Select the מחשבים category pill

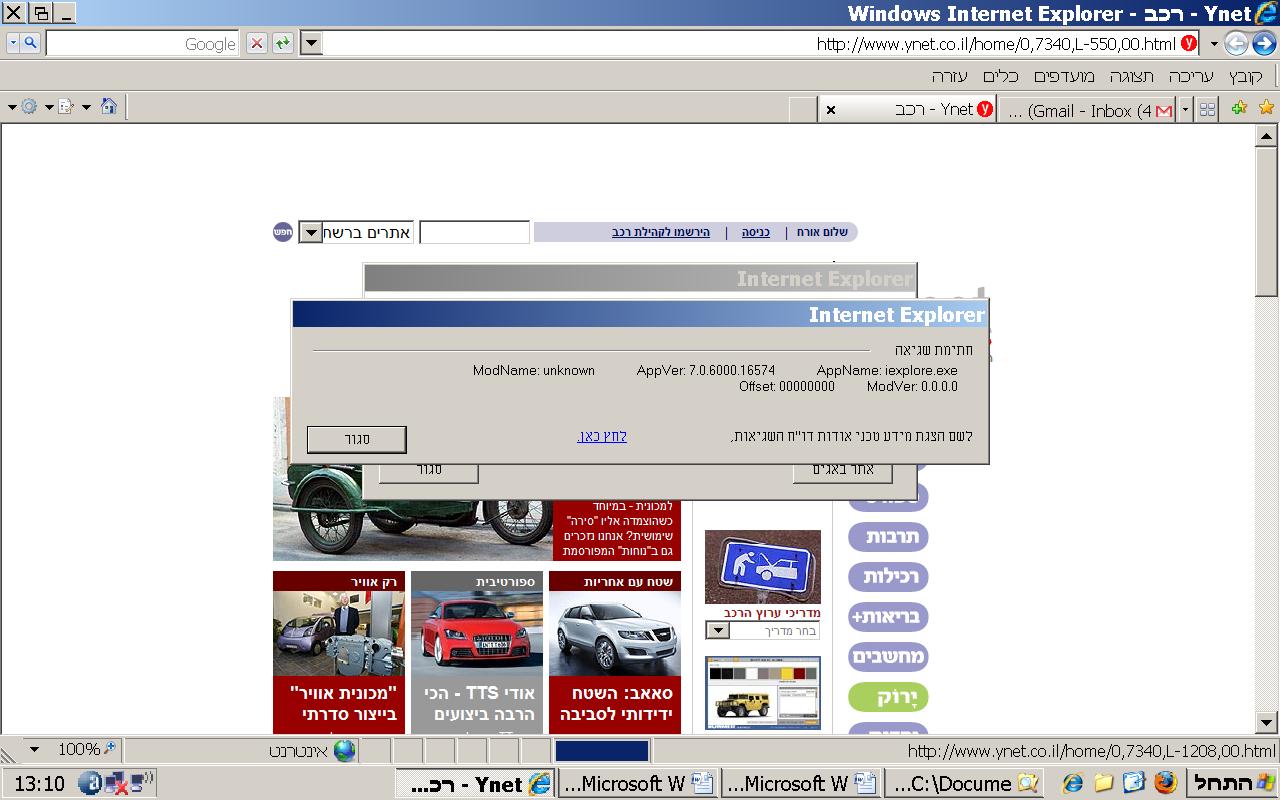889,657
